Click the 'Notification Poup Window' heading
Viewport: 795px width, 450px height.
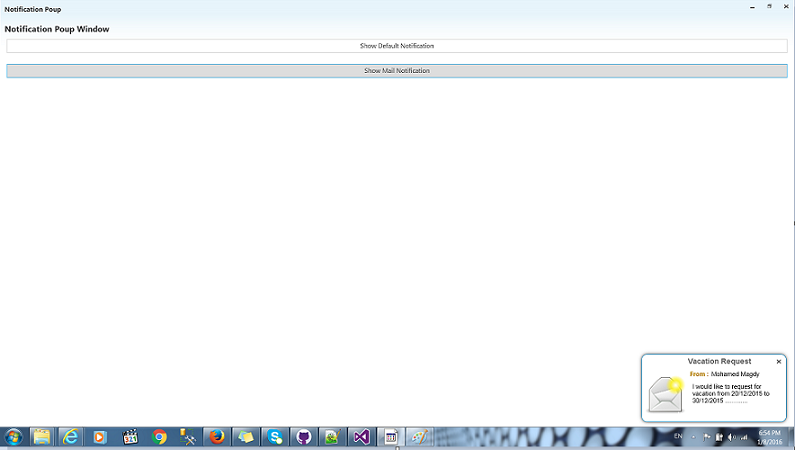[x=57, y=29]
